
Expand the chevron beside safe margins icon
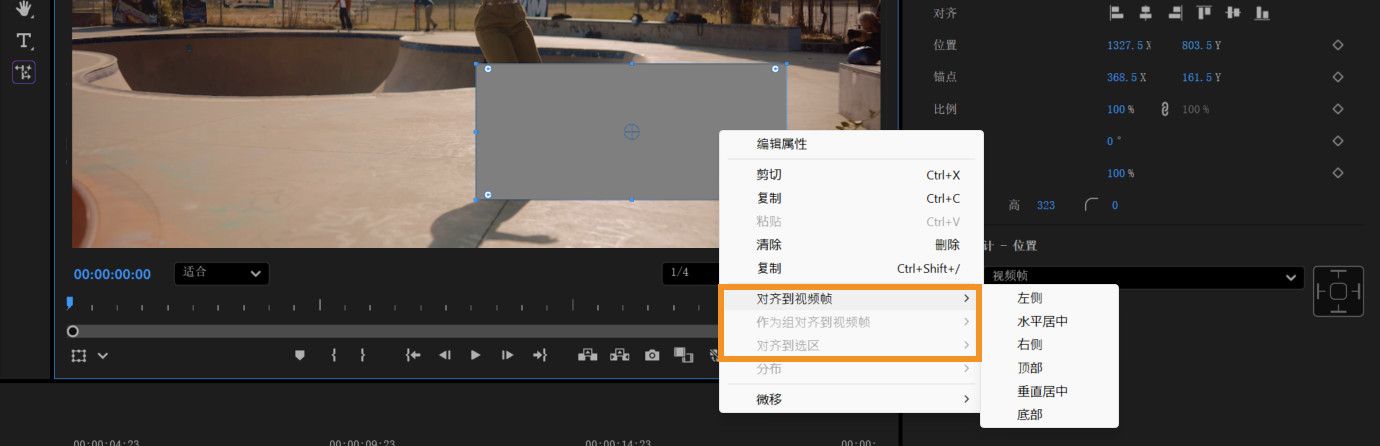click(103, 355)
